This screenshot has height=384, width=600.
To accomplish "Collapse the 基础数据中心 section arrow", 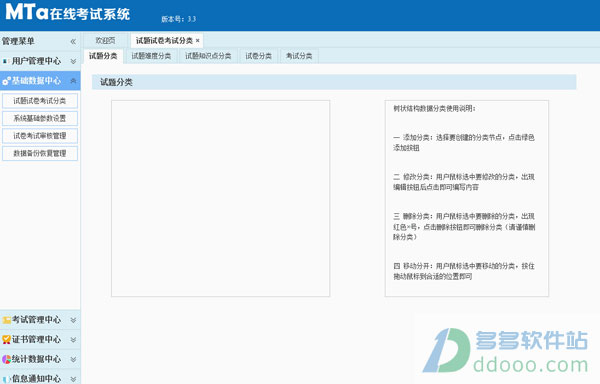I will pos(73,81).
